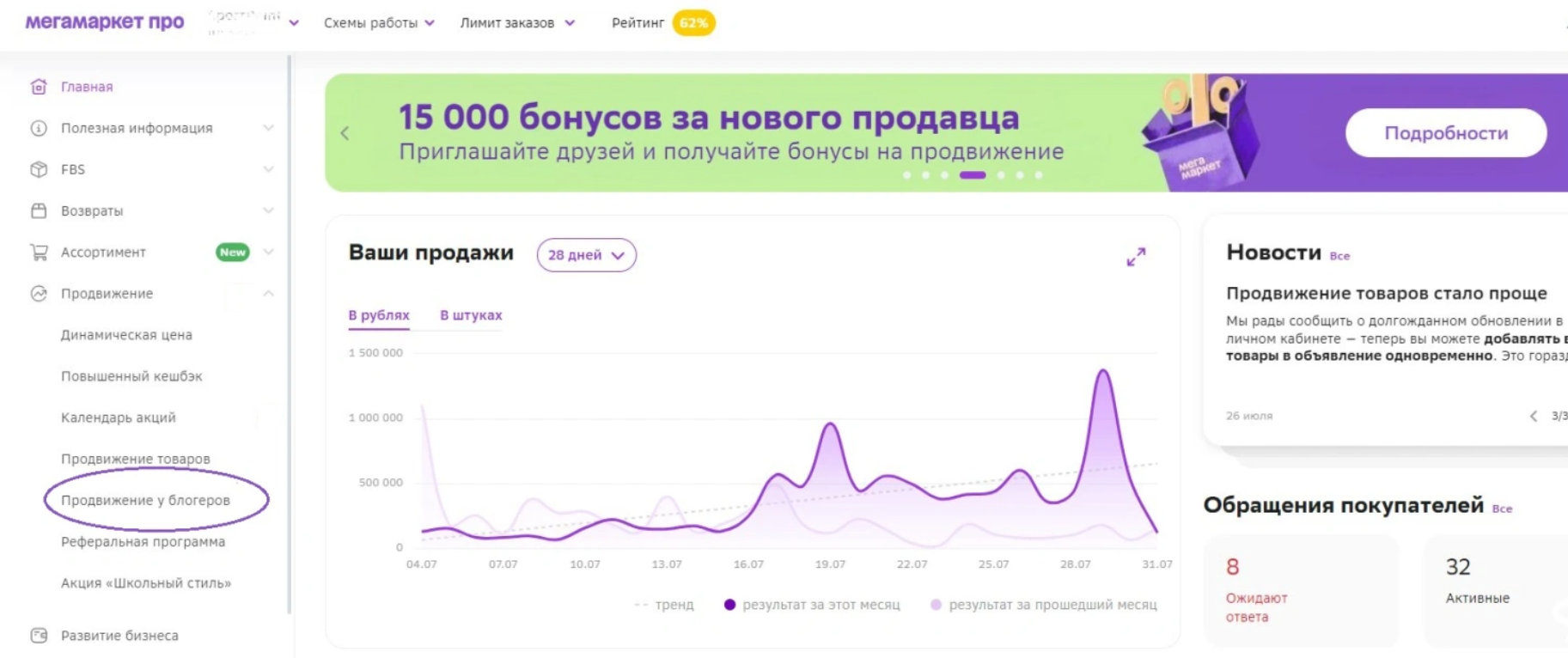This screenshot has width=1568, height=658.
Task: Switch to the В рублях tab
Action: click(x=379, y=315)
